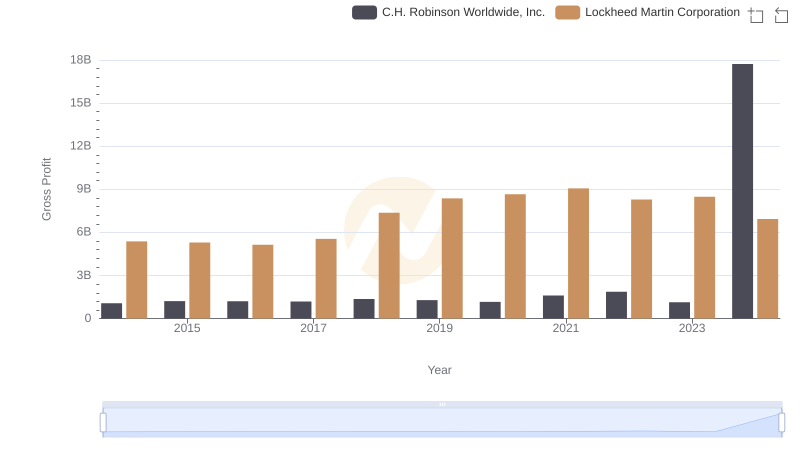This screenshot has width=800, height=461.
Task: Click the 2014 Lockheed Martin bar
Action: tap(137, 280)
